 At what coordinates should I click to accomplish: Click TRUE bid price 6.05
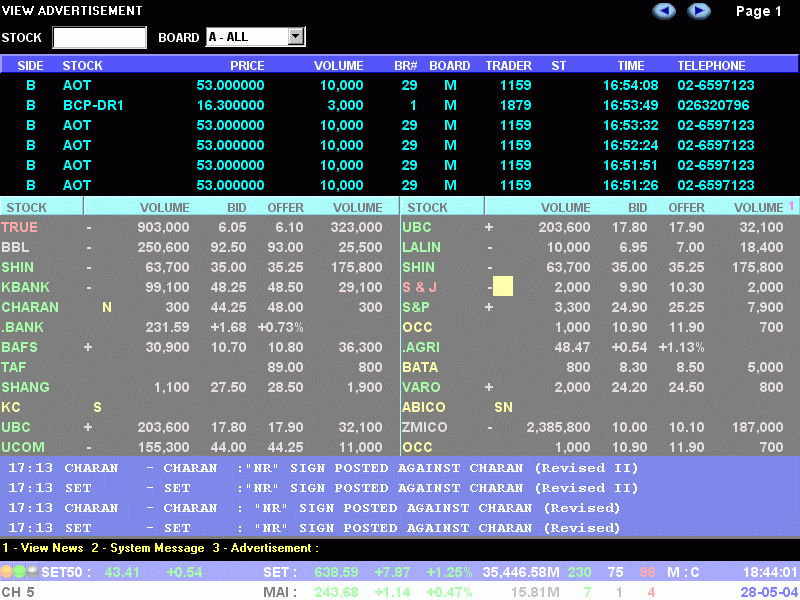(232, 227)
